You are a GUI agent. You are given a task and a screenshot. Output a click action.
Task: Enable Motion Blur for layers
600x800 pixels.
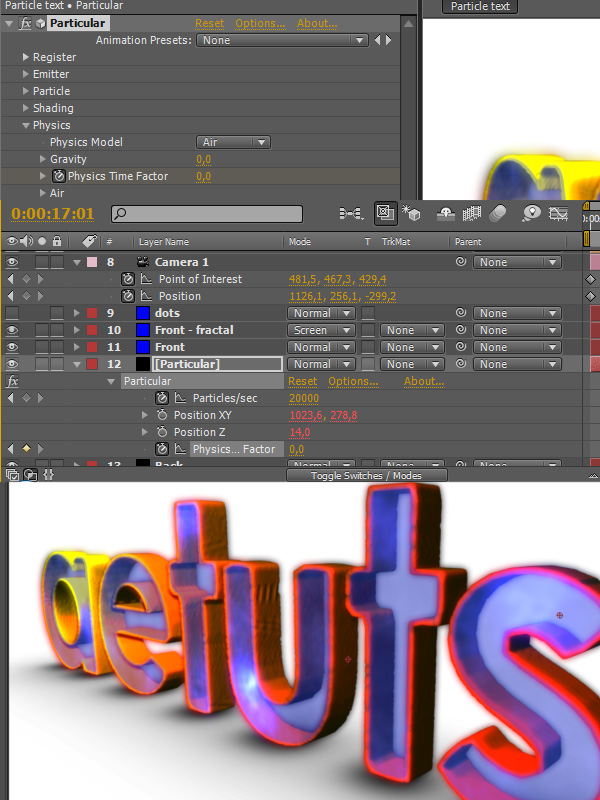click(498, 213)
